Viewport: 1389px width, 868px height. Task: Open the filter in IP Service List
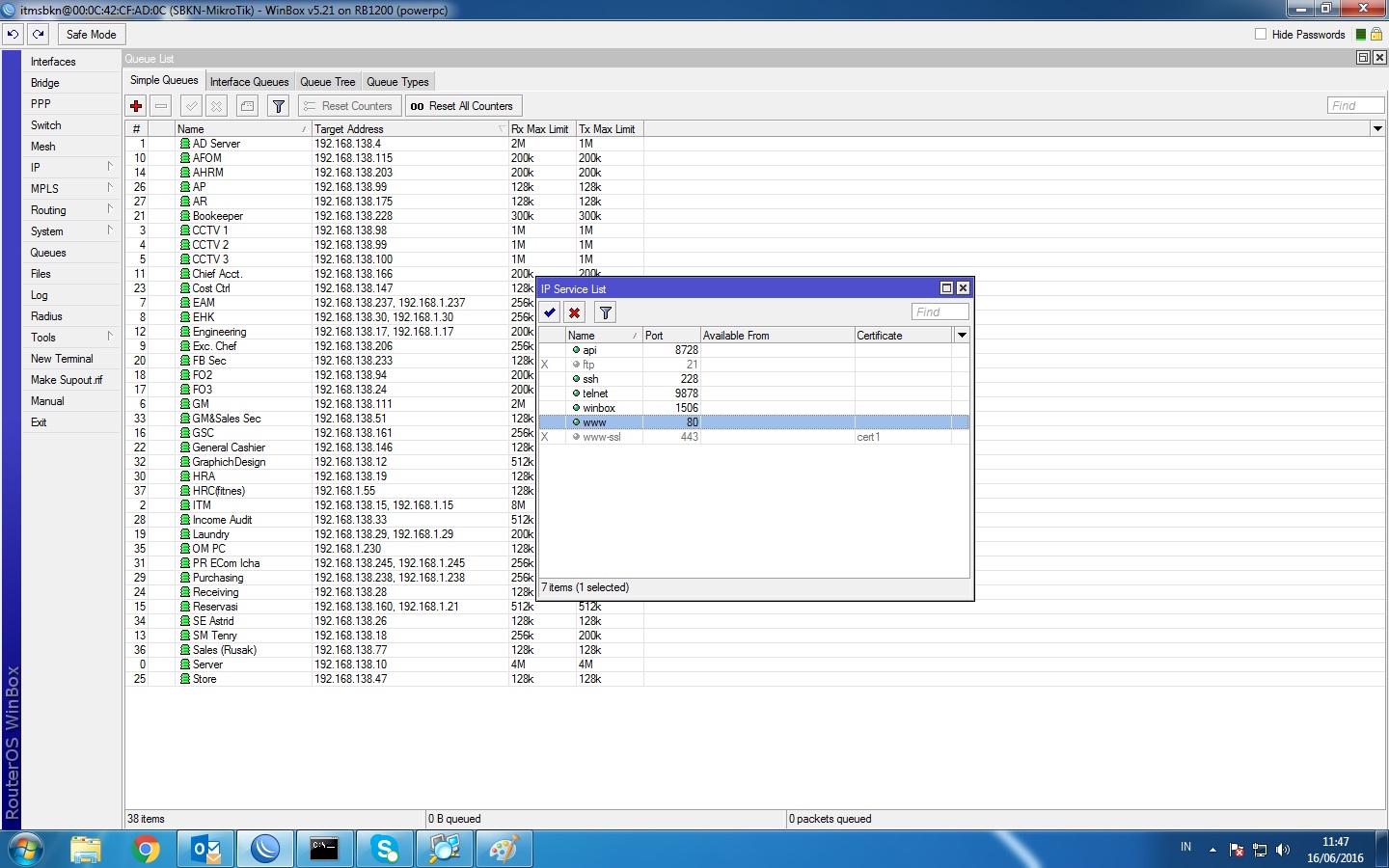(606, 312)
